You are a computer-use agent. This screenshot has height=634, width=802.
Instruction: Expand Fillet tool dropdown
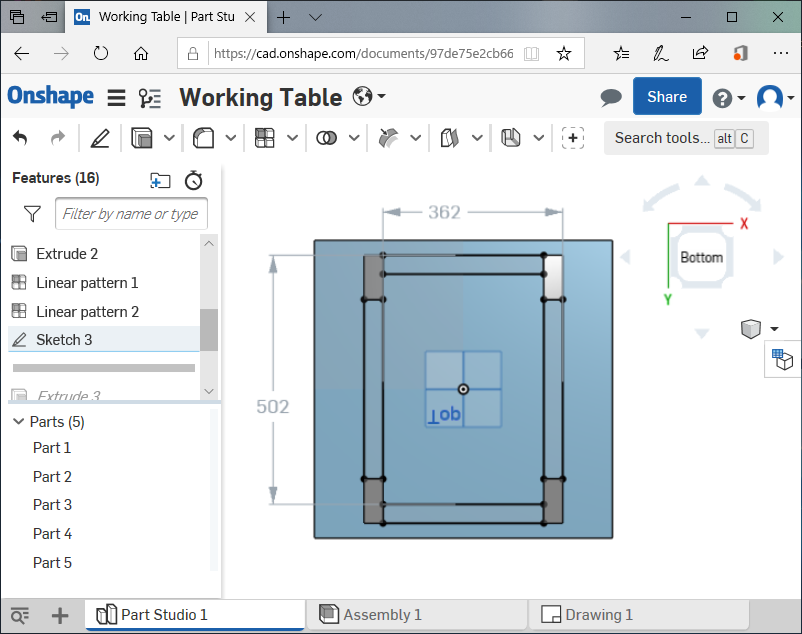pos(231,138)
